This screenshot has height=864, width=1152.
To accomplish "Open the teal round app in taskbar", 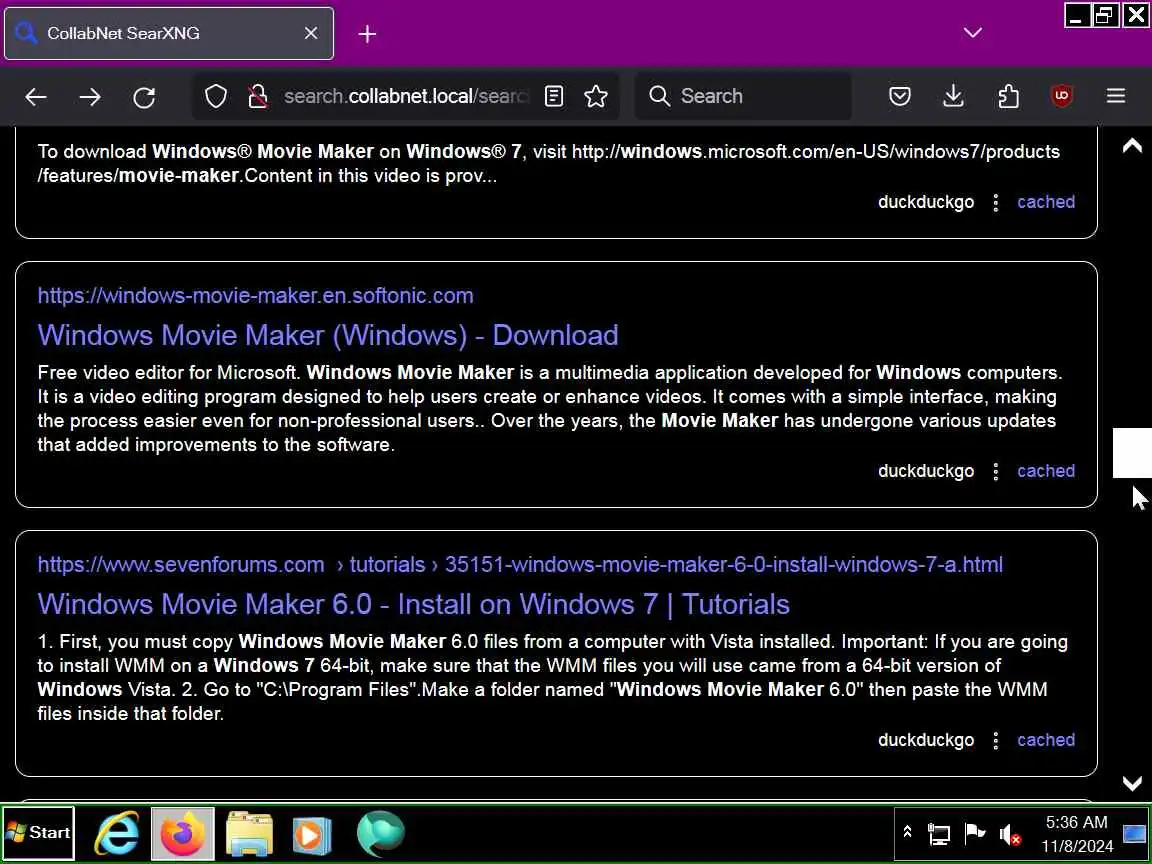I will [381, 833].
